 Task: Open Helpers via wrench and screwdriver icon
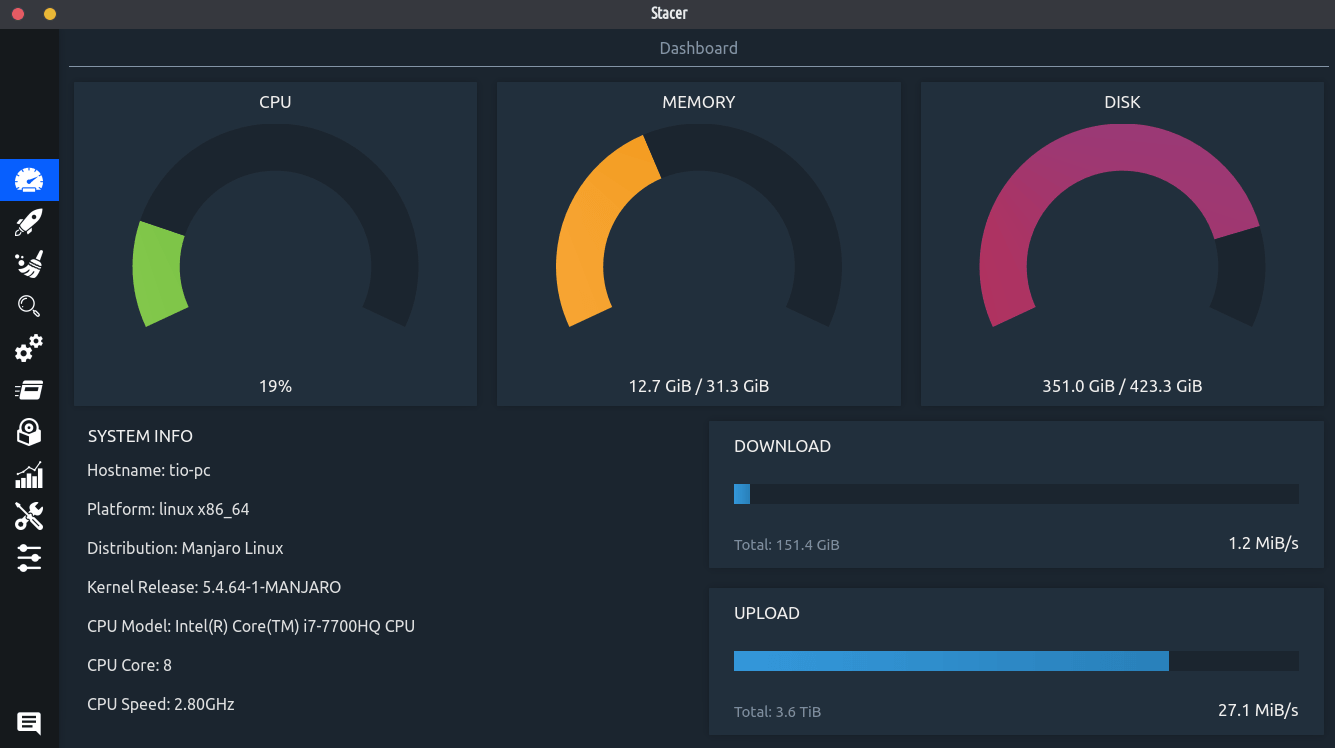[29, 516]
